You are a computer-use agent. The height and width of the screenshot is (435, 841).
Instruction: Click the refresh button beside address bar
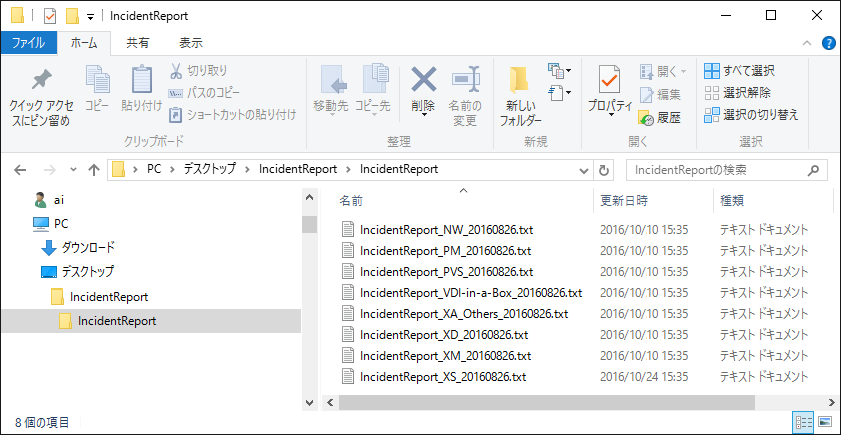coord(603,169)
